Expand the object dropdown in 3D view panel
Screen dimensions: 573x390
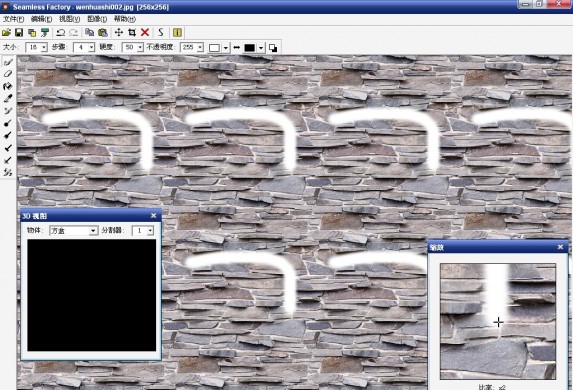click(93, 231)
